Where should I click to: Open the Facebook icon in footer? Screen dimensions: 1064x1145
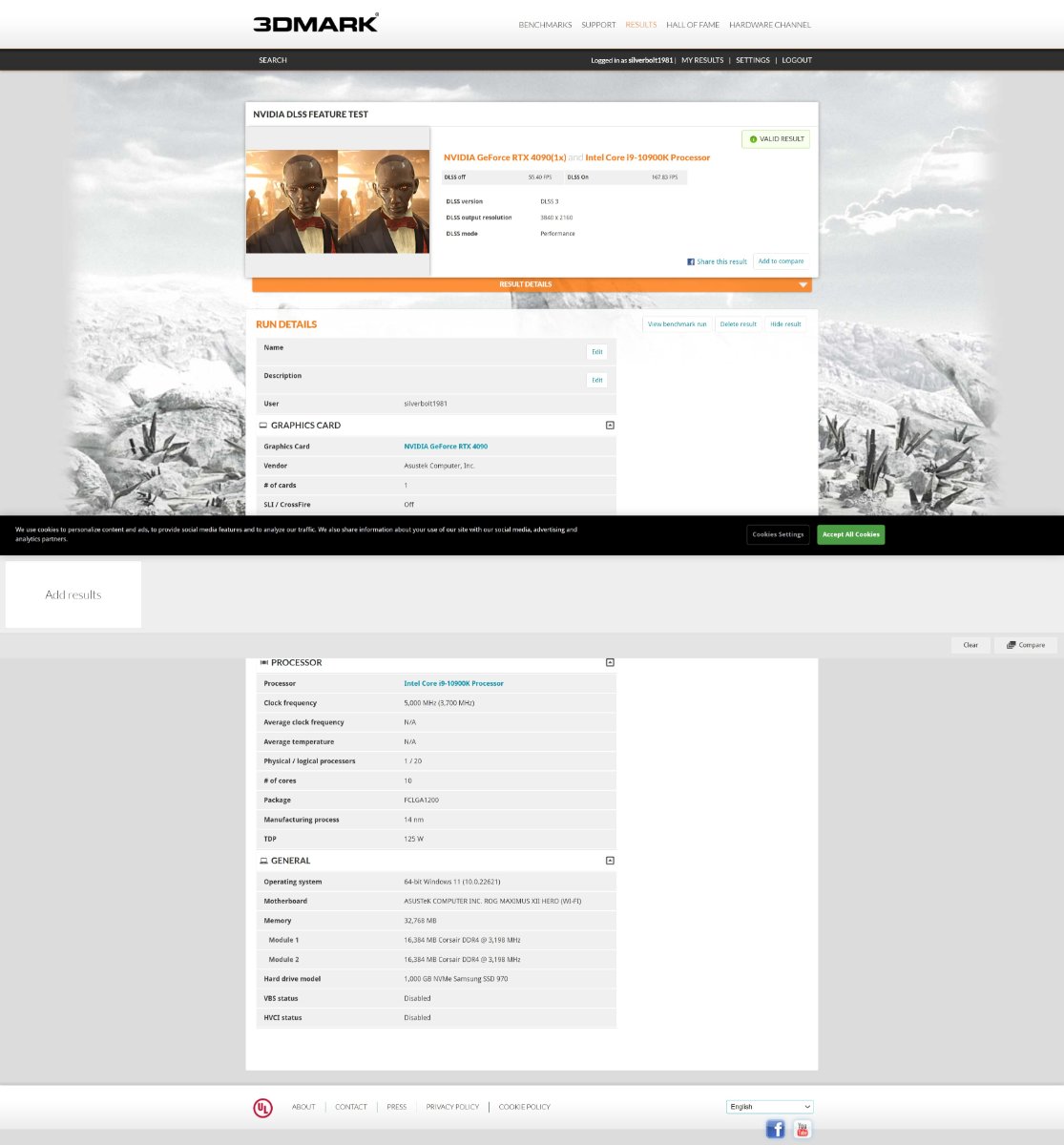coord(775,1130)
